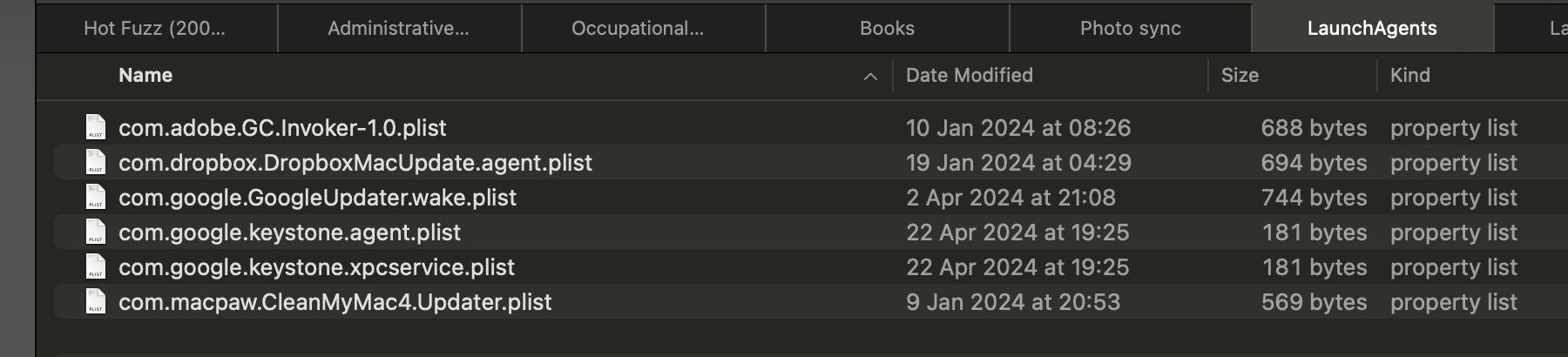Image resolution: width=1568 pixels, height=357 pixels.
Task: Click the GoogleUpdater.wake plist file icon
Action: click(x=96, y=198)
